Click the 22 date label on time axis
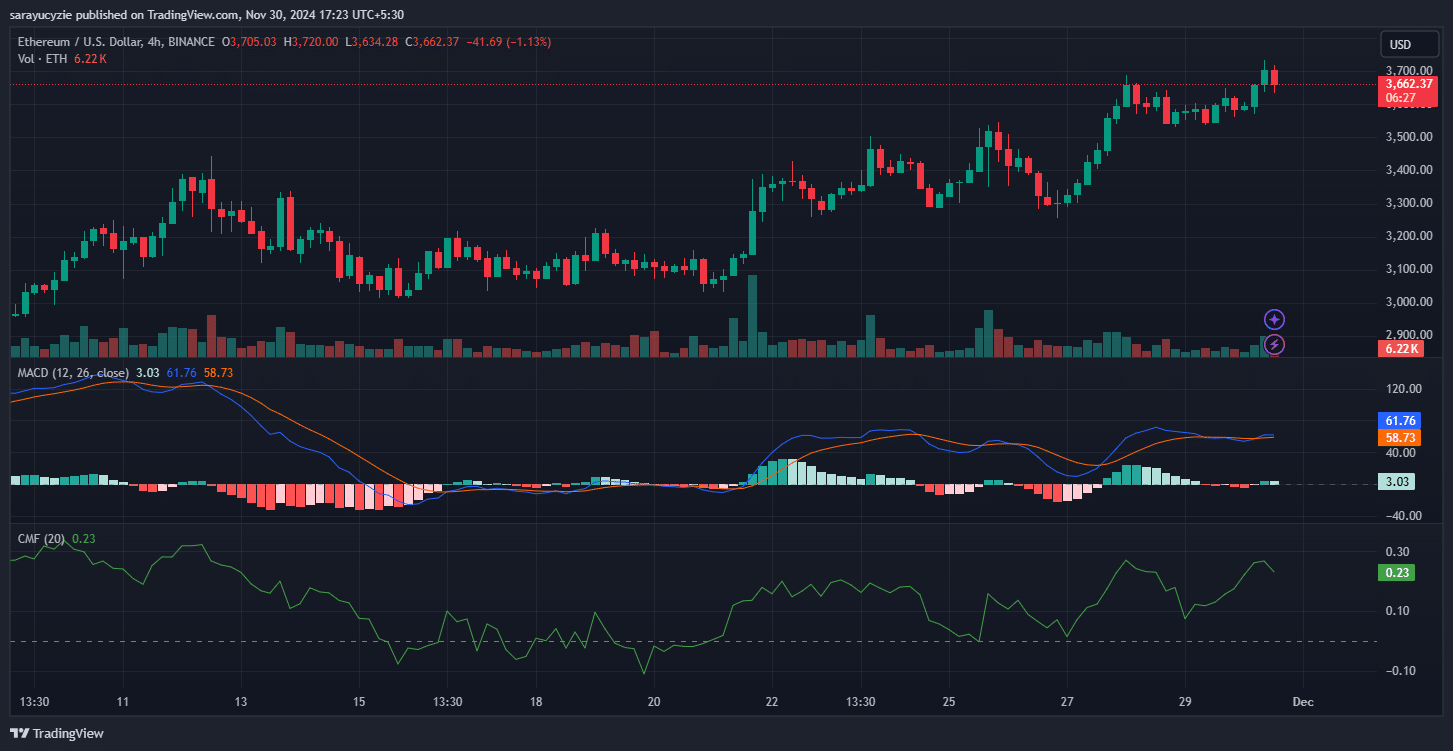 click(771, 702)
